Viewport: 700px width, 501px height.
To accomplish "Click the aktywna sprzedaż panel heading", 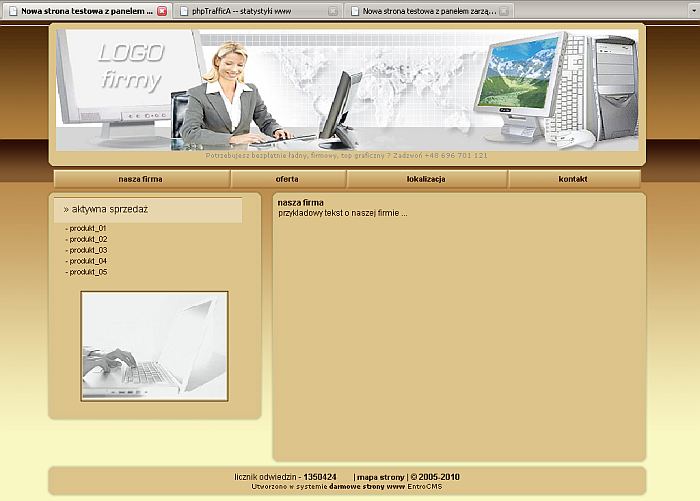I will (106, 209).
